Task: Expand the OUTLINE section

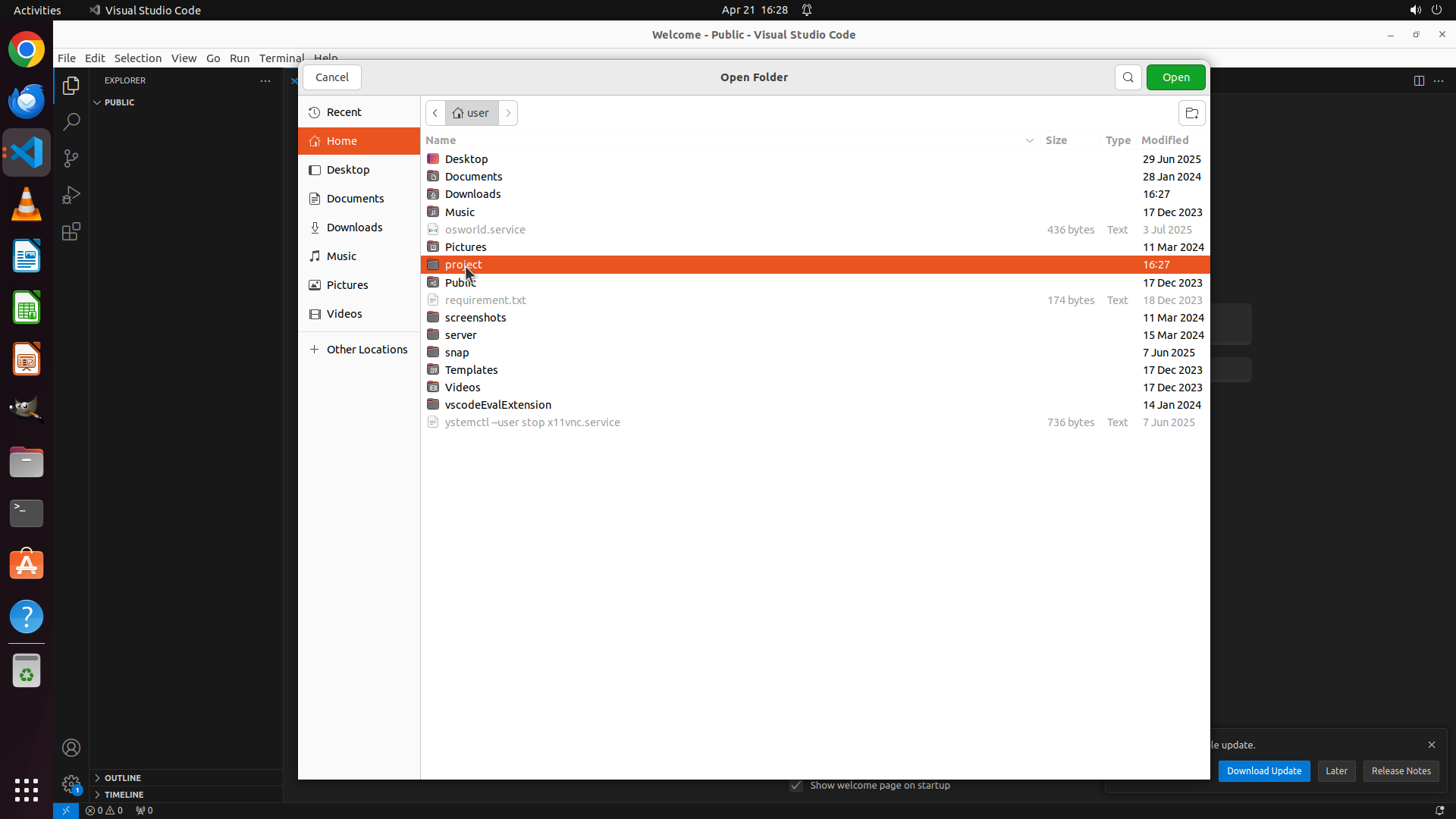Action: point(123,778)
